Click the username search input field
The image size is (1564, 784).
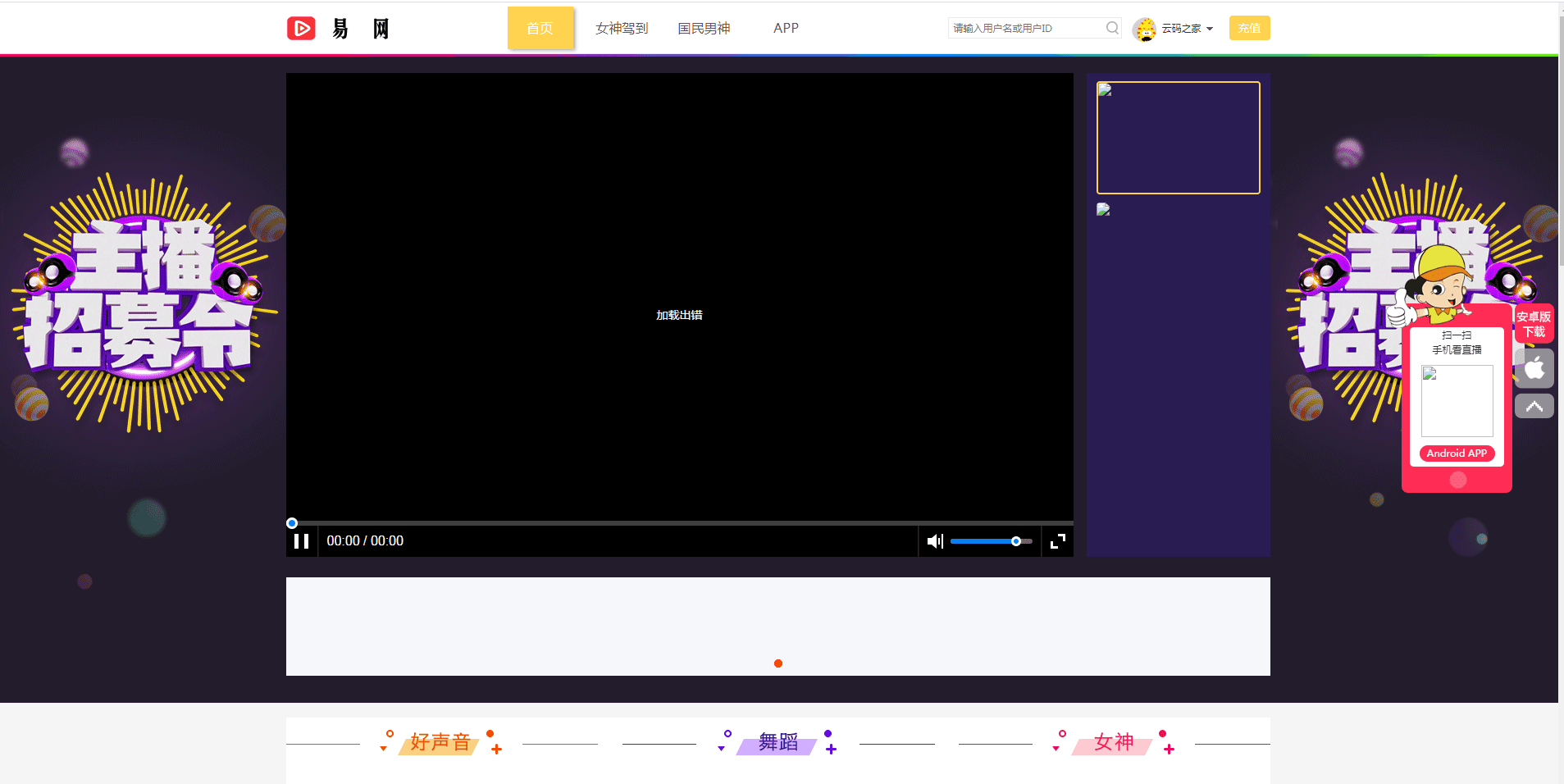click(1025, 28)
